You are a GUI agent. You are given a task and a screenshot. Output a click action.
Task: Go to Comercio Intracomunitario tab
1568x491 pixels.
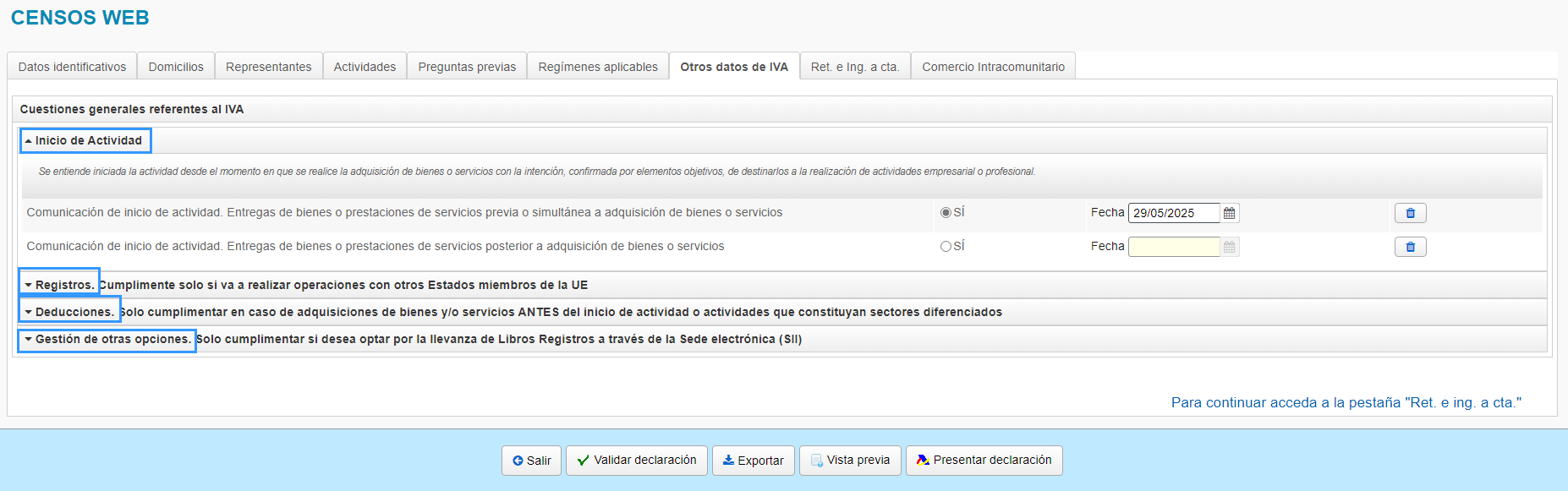[x=993, y=67]
